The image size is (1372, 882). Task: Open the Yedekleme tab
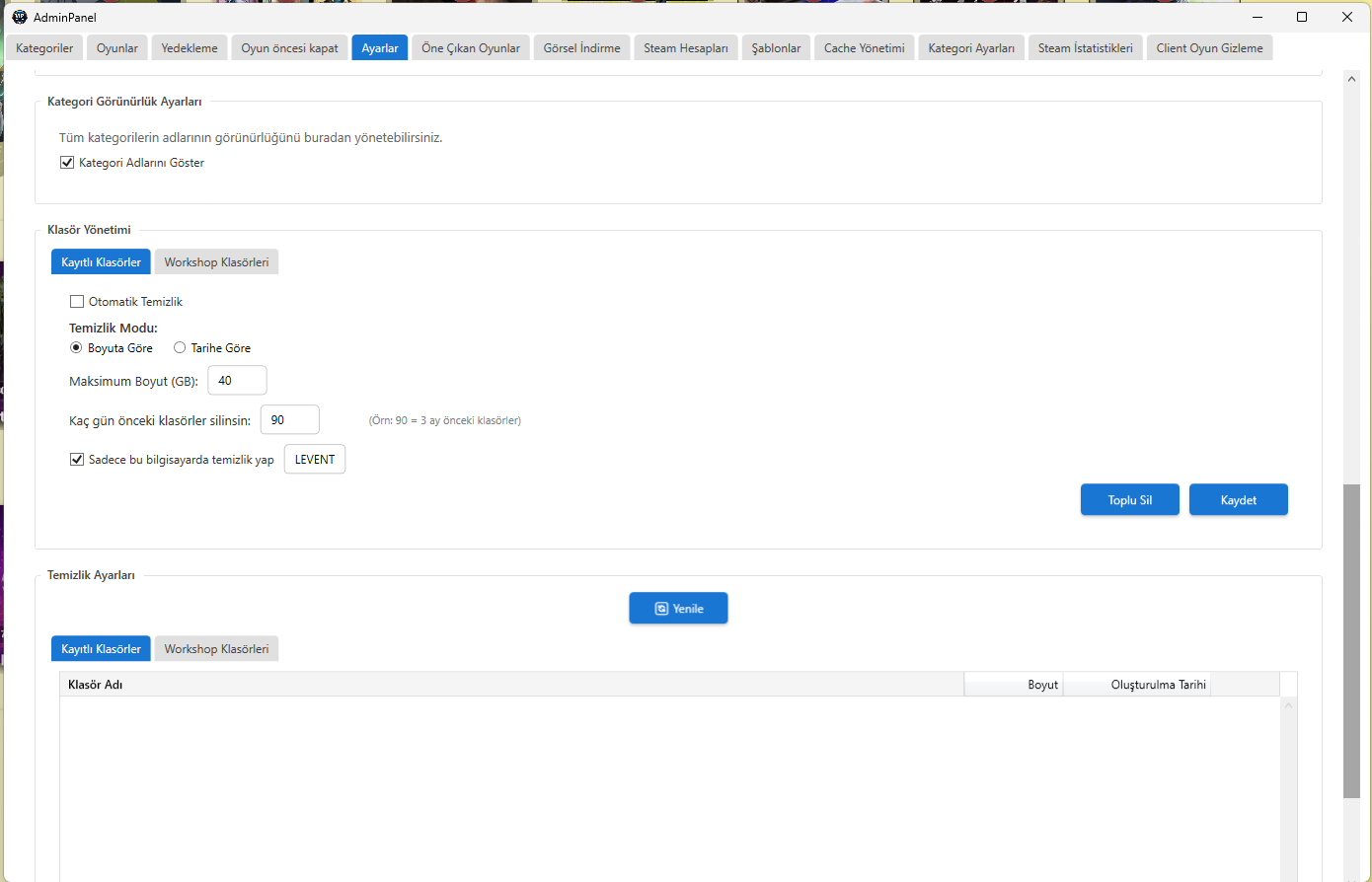[x=190, y=47]
